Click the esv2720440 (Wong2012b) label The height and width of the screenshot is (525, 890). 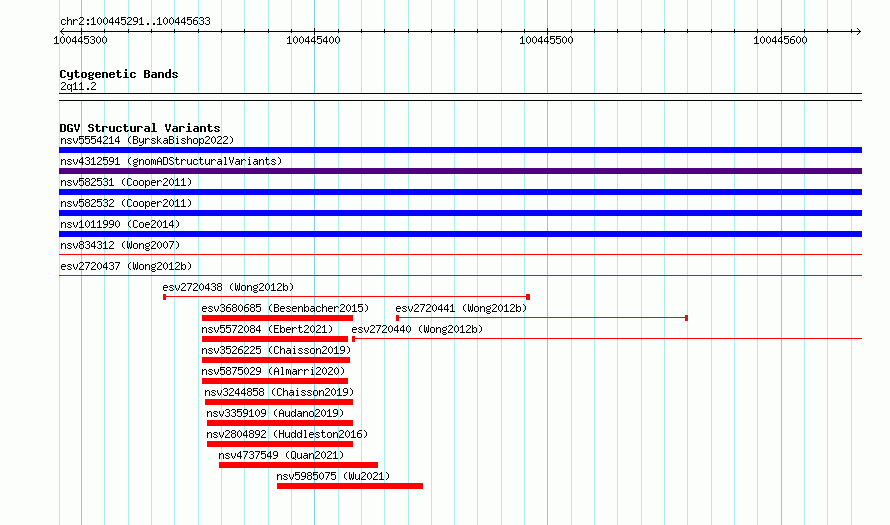[x=417, y=329]
